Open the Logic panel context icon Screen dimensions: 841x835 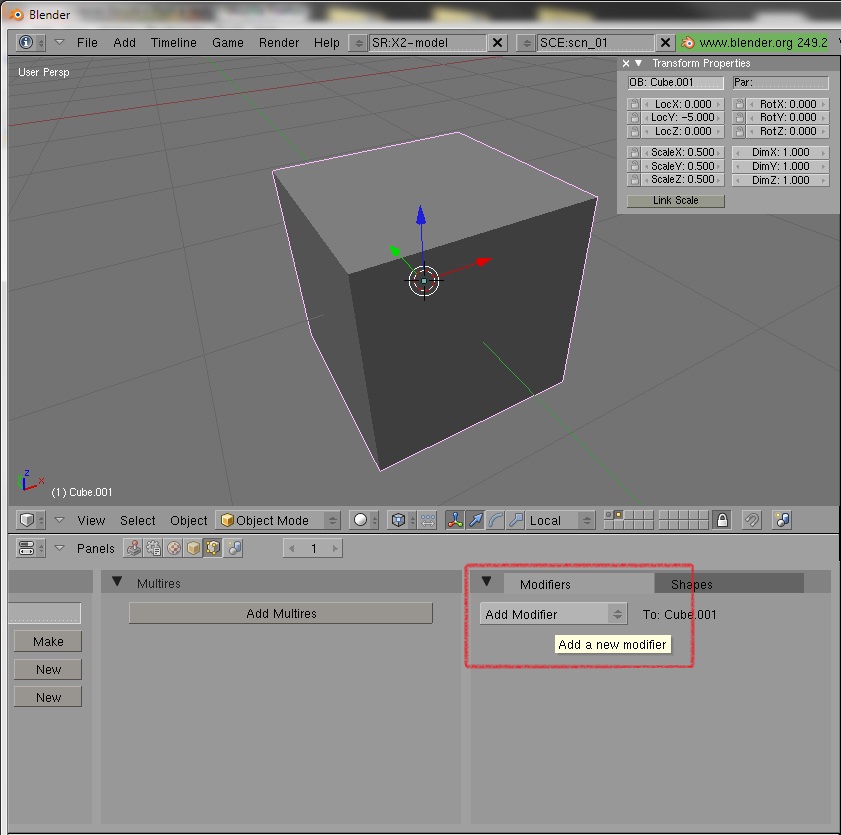click(132, 548)
